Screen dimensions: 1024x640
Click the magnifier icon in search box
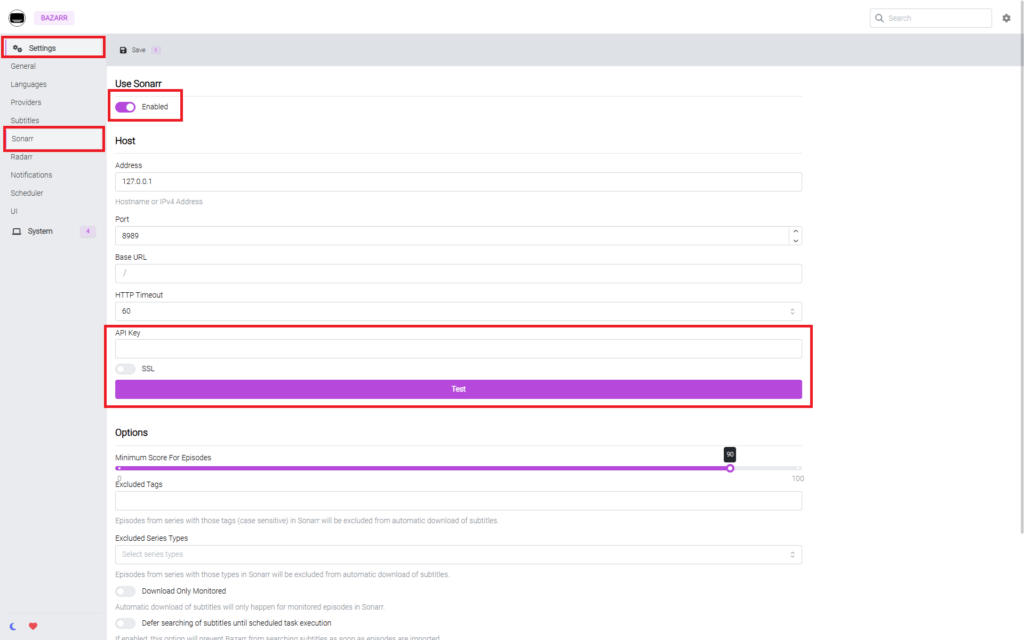(x=880, y=18)
